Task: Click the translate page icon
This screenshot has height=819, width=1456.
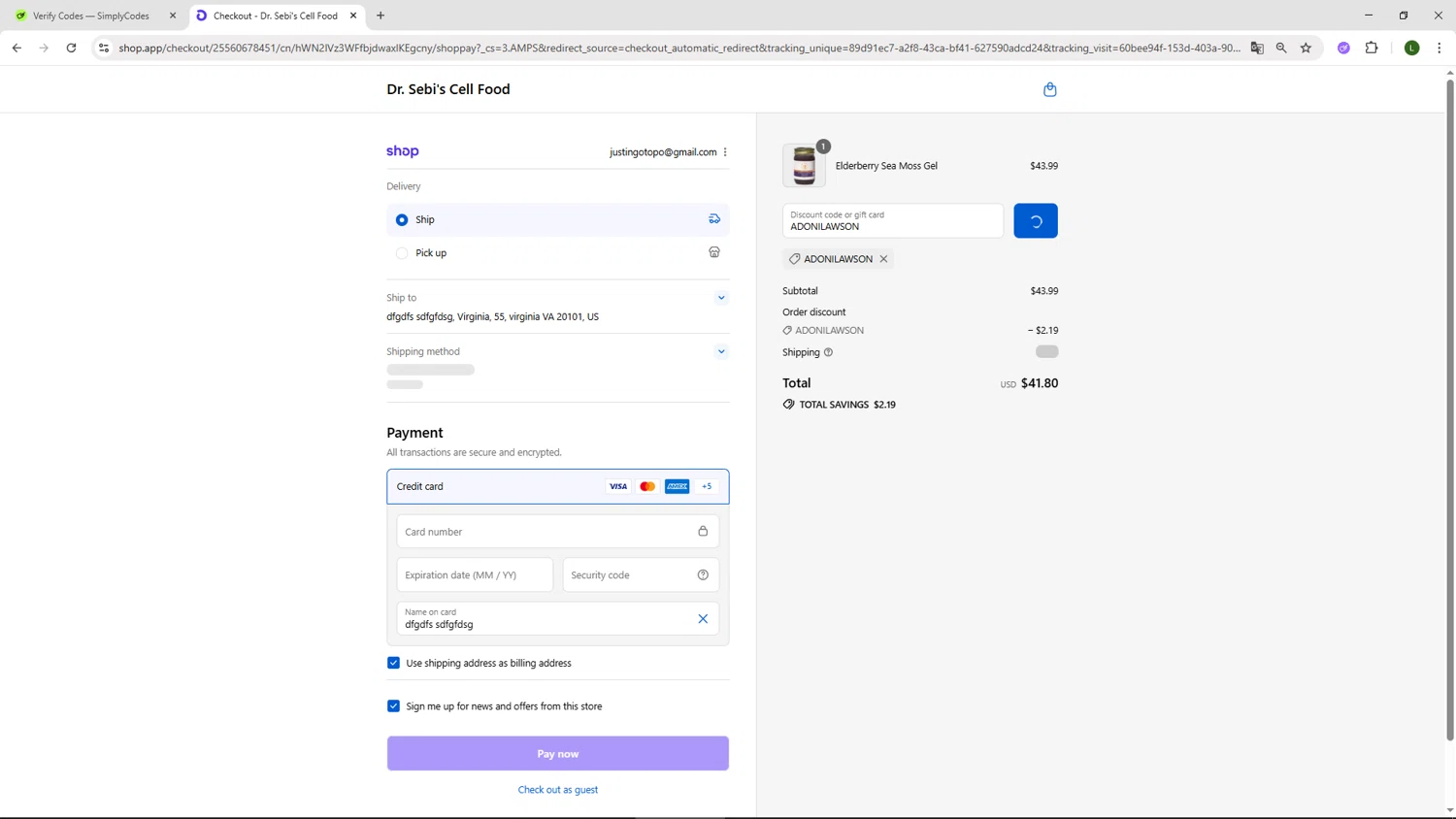Action: point(1257,48)
